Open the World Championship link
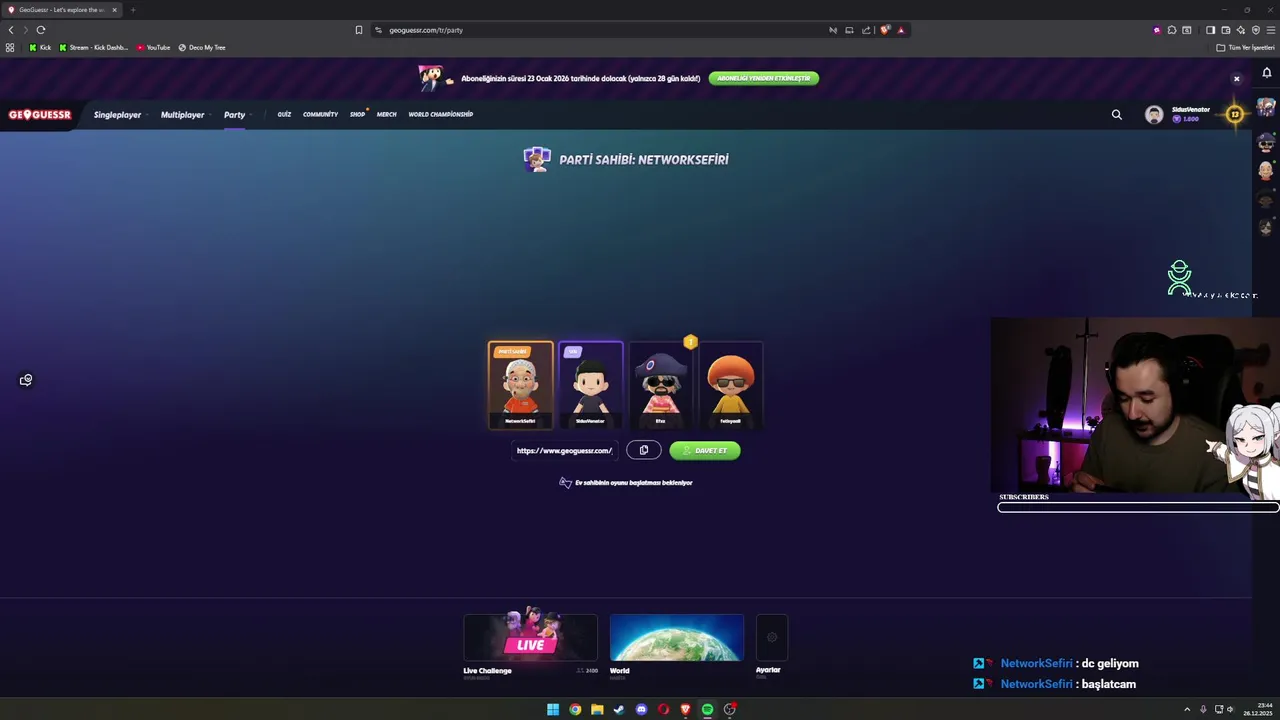 [x=440, y=114]
